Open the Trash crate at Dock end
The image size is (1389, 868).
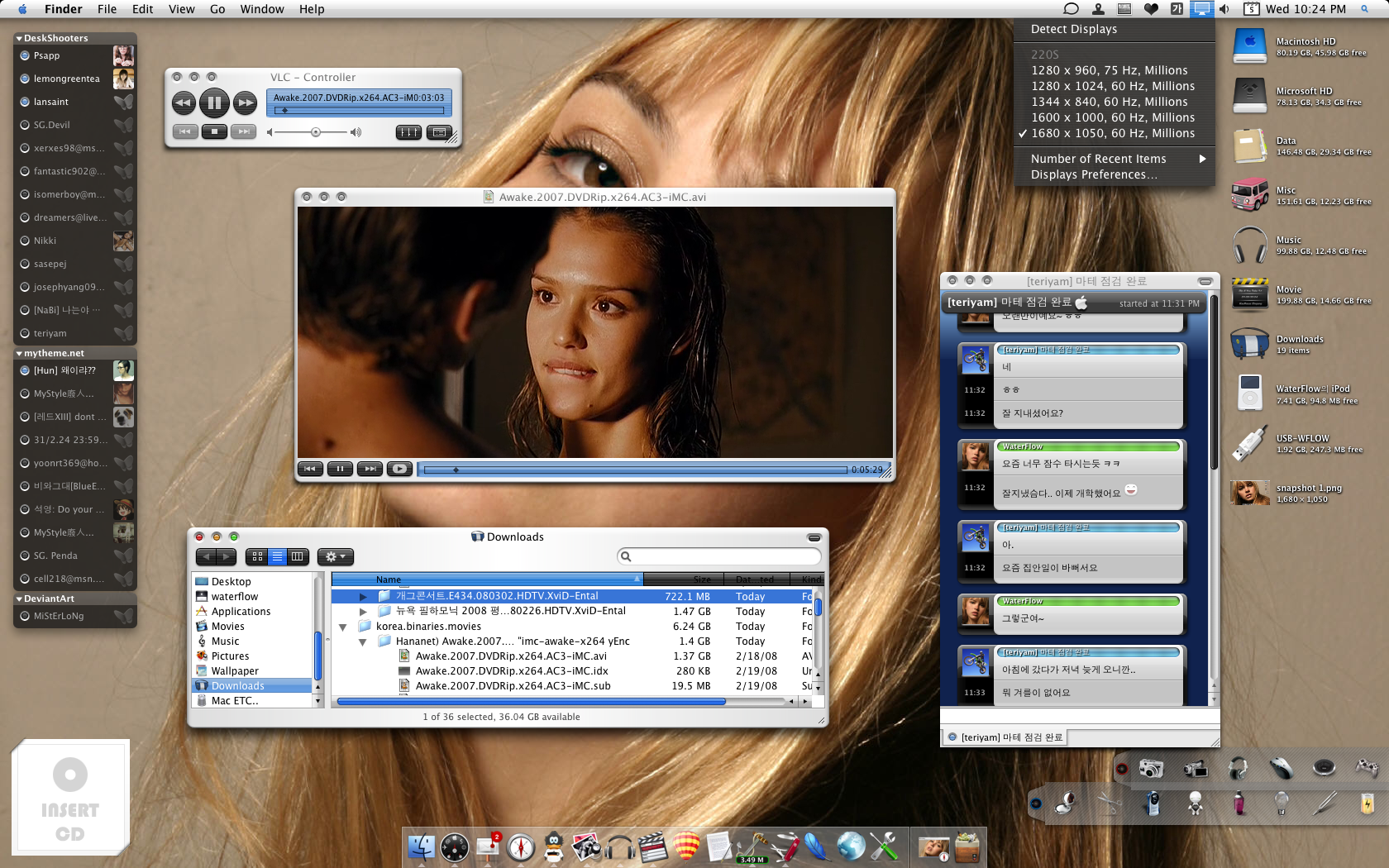point(967,847)
